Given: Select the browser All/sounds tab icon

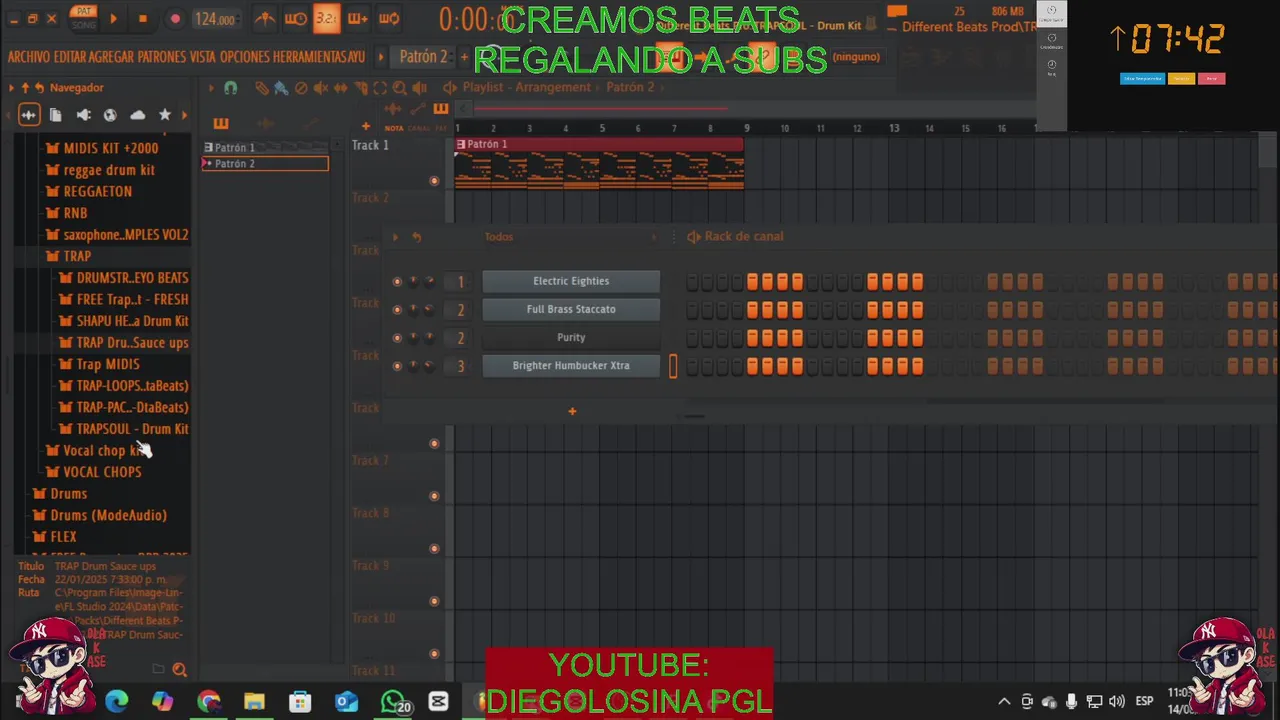Looking at the screenshot, I should tap(28, 115).
